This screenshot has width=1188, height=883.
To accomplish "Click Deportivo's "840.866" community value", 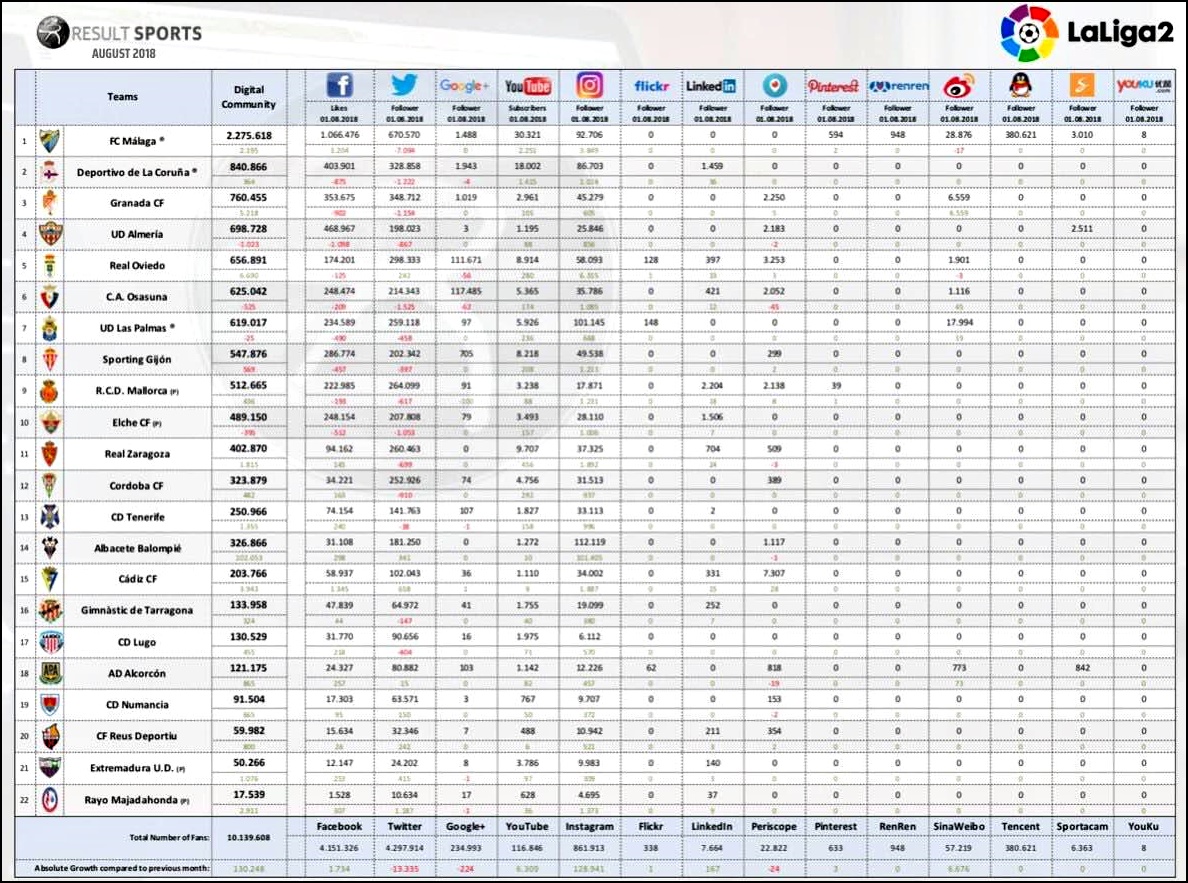I will coord(249,167).
